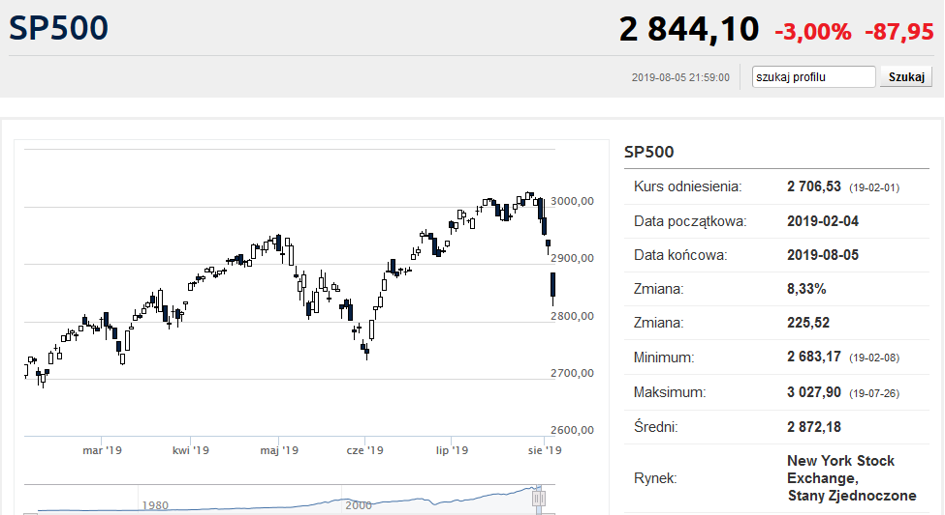This screenshot has width=945, height=515.
Task: Click the red -3,00% percent change
Action: 812,31
